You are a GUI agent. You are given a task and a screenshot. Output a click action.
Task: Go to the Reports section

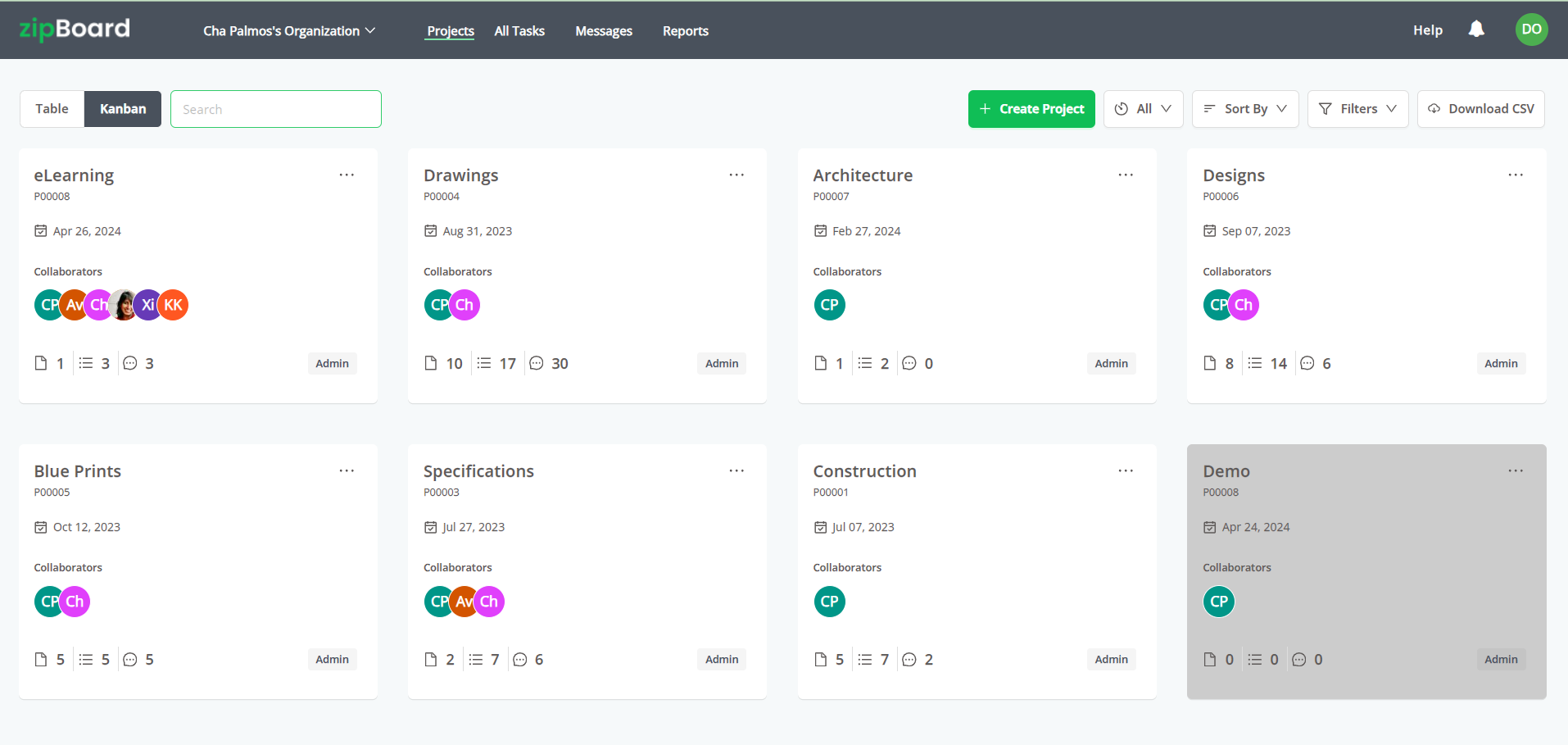686,30
